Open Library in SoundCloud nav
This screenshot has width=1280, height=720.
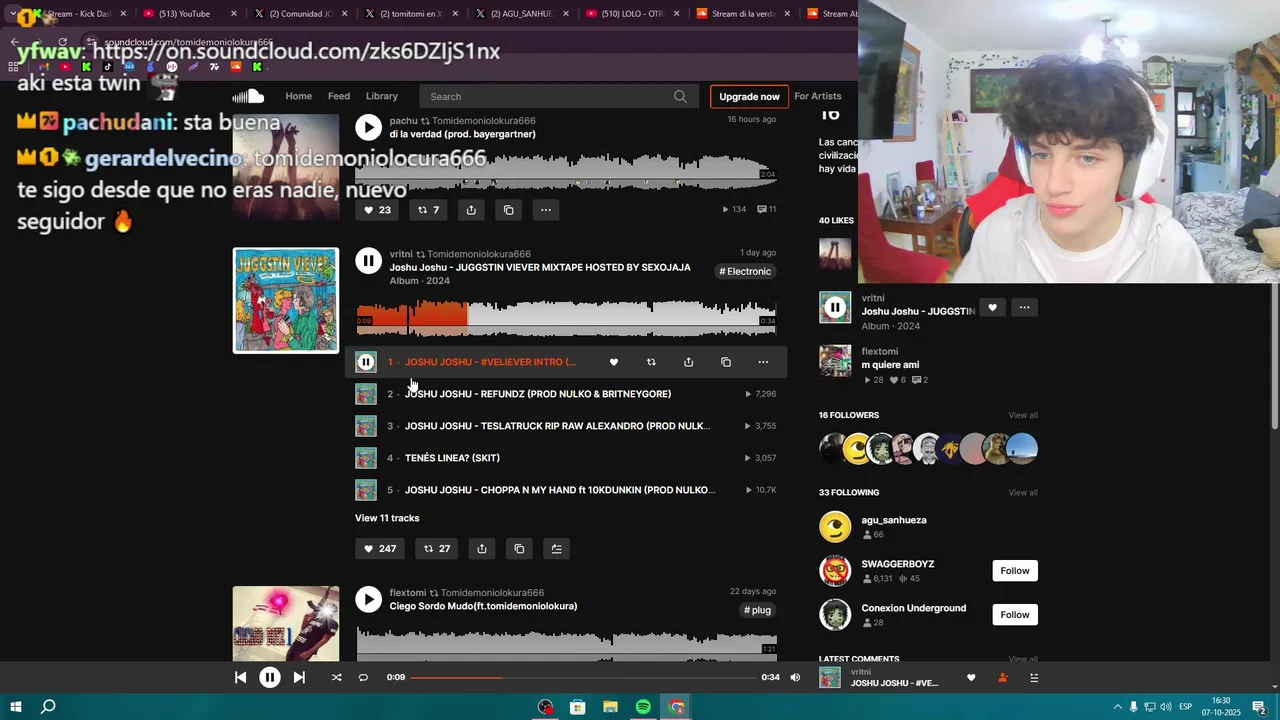point(381,96)
